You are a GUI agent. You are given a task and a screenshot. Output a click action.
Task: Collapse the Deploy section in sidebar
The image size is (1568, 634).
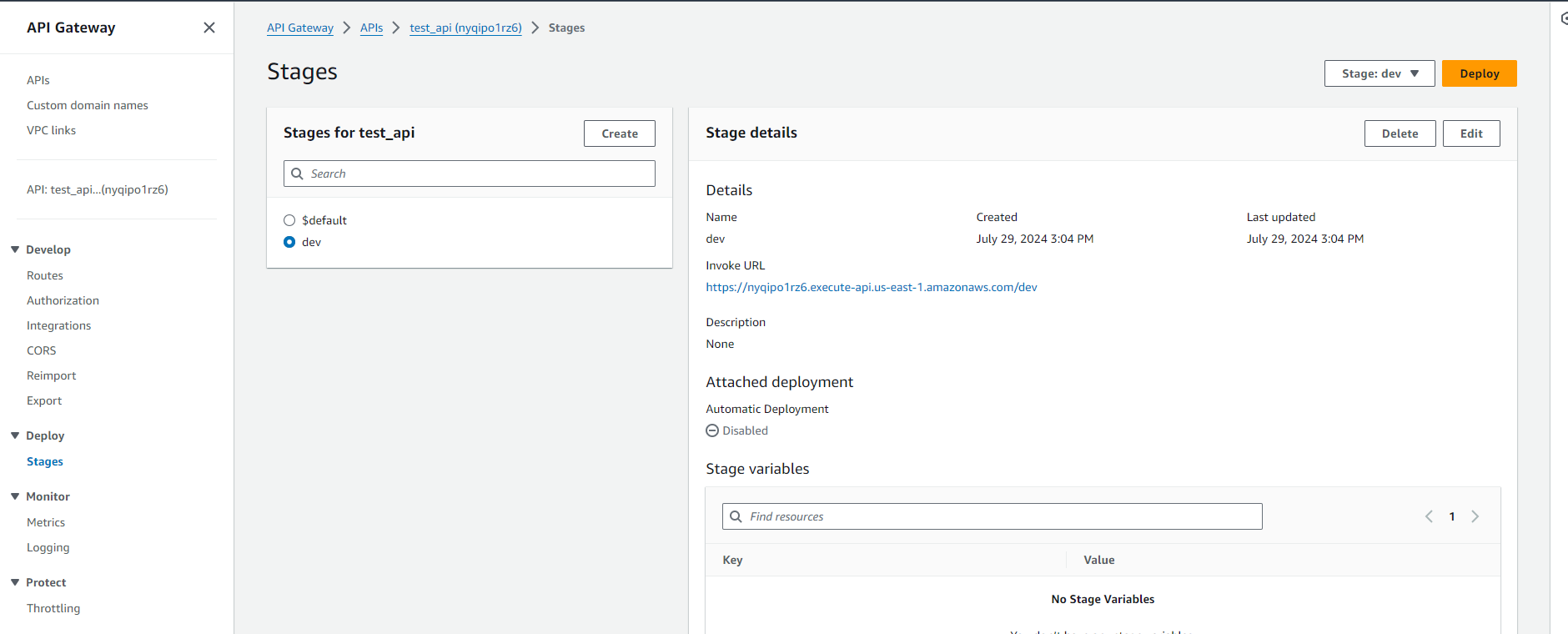coord(15,435)
